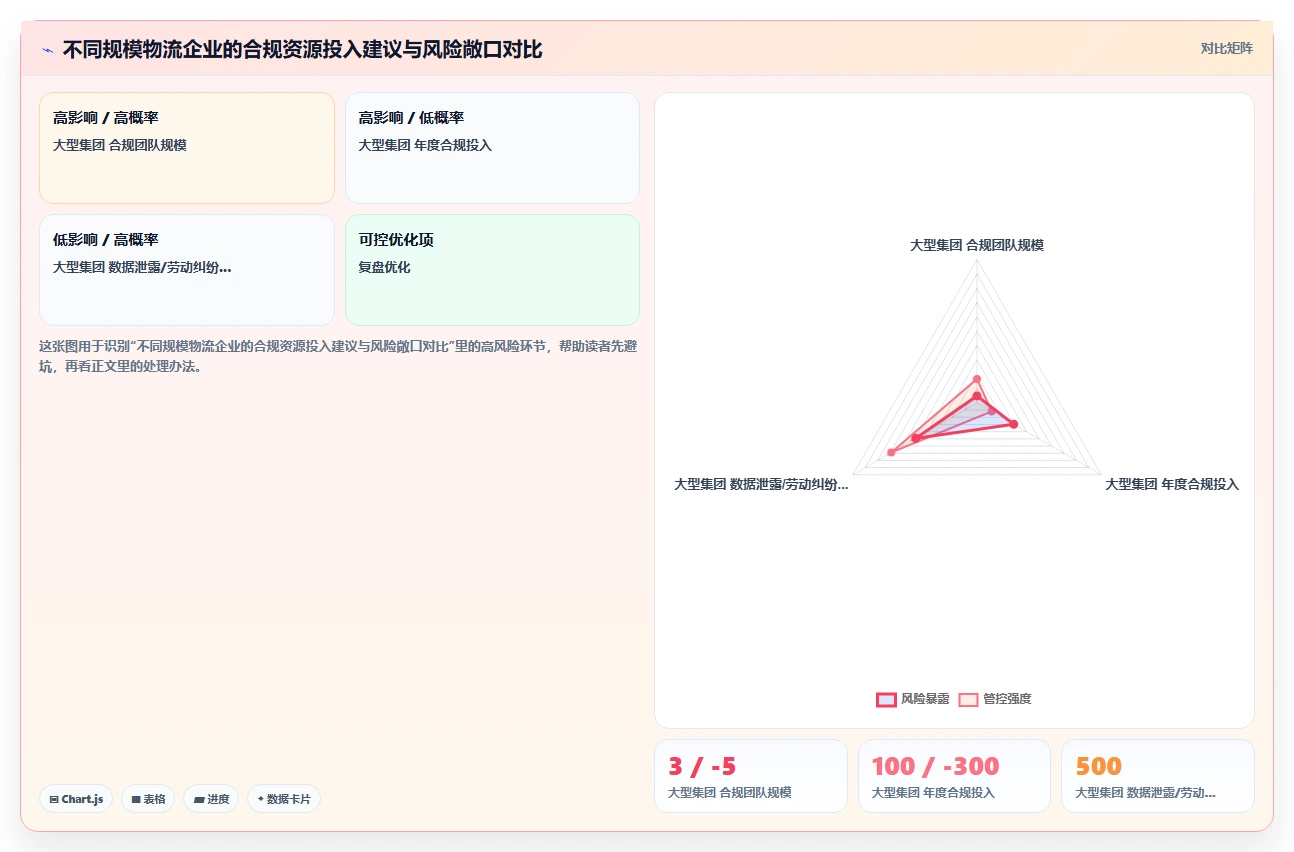The height and width of the screenshot is (852, 1294).
Task: Select the 可控优化项 green card
Action: (x=492, y=270)
